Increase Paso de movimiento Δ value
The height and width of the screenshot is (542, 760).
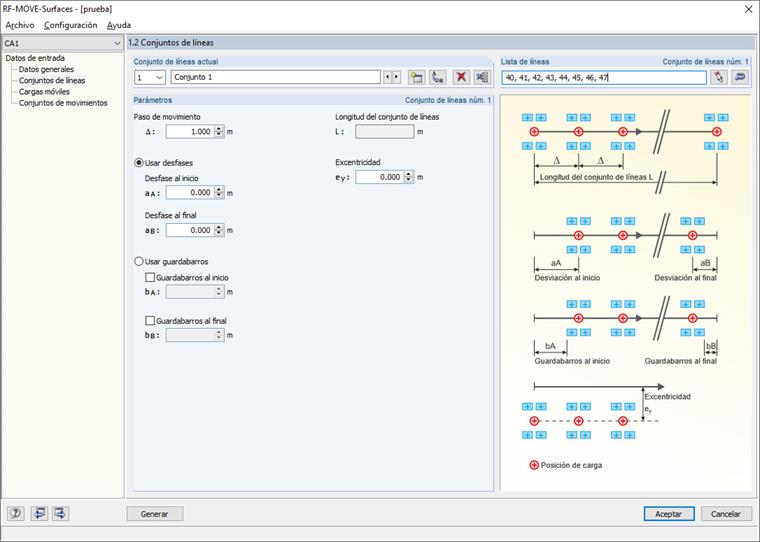pyautogui.click(x=219, y=128)
